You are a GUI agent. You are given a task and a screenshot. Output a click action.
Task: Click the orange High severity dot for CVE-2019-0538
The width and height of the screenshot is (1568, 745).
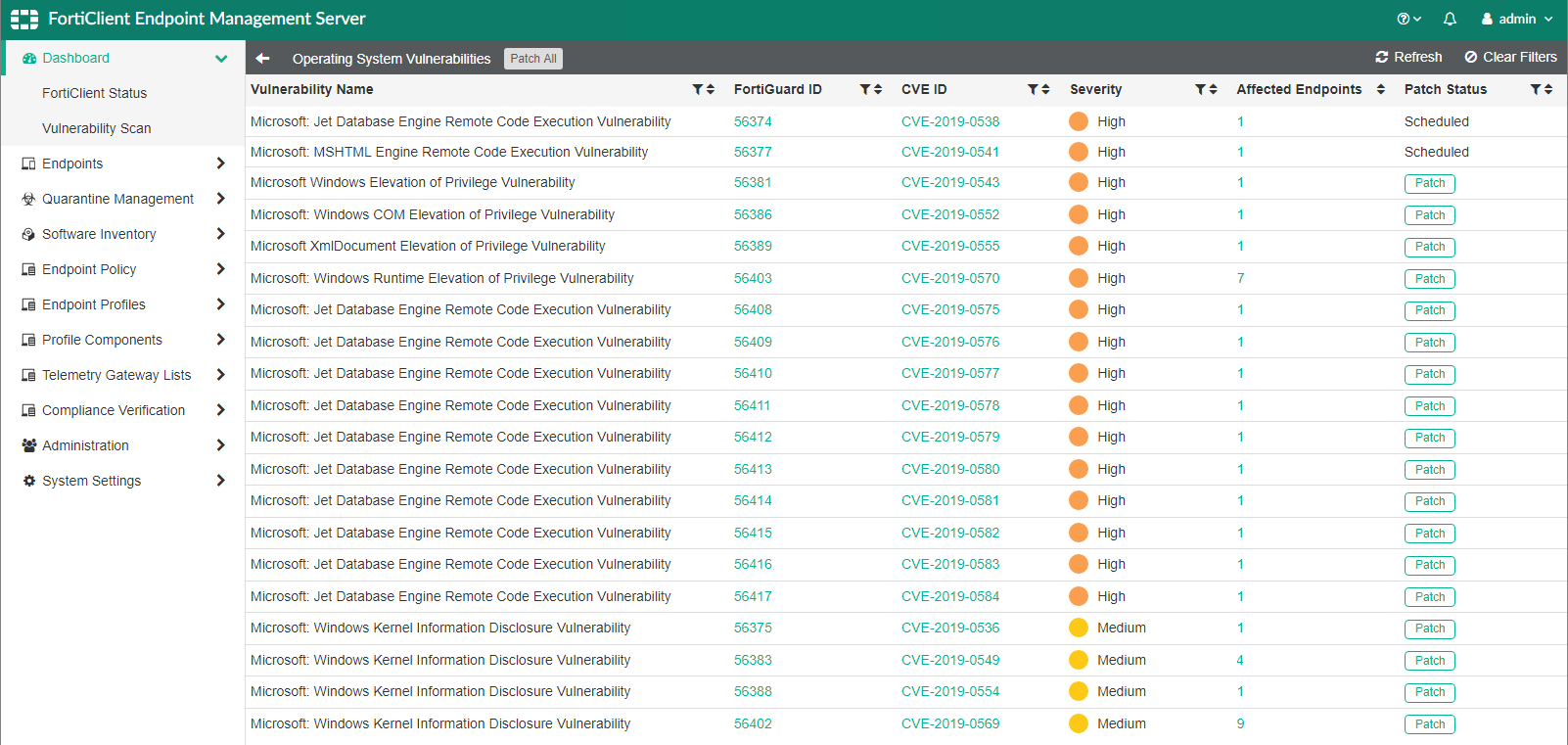1078,121
